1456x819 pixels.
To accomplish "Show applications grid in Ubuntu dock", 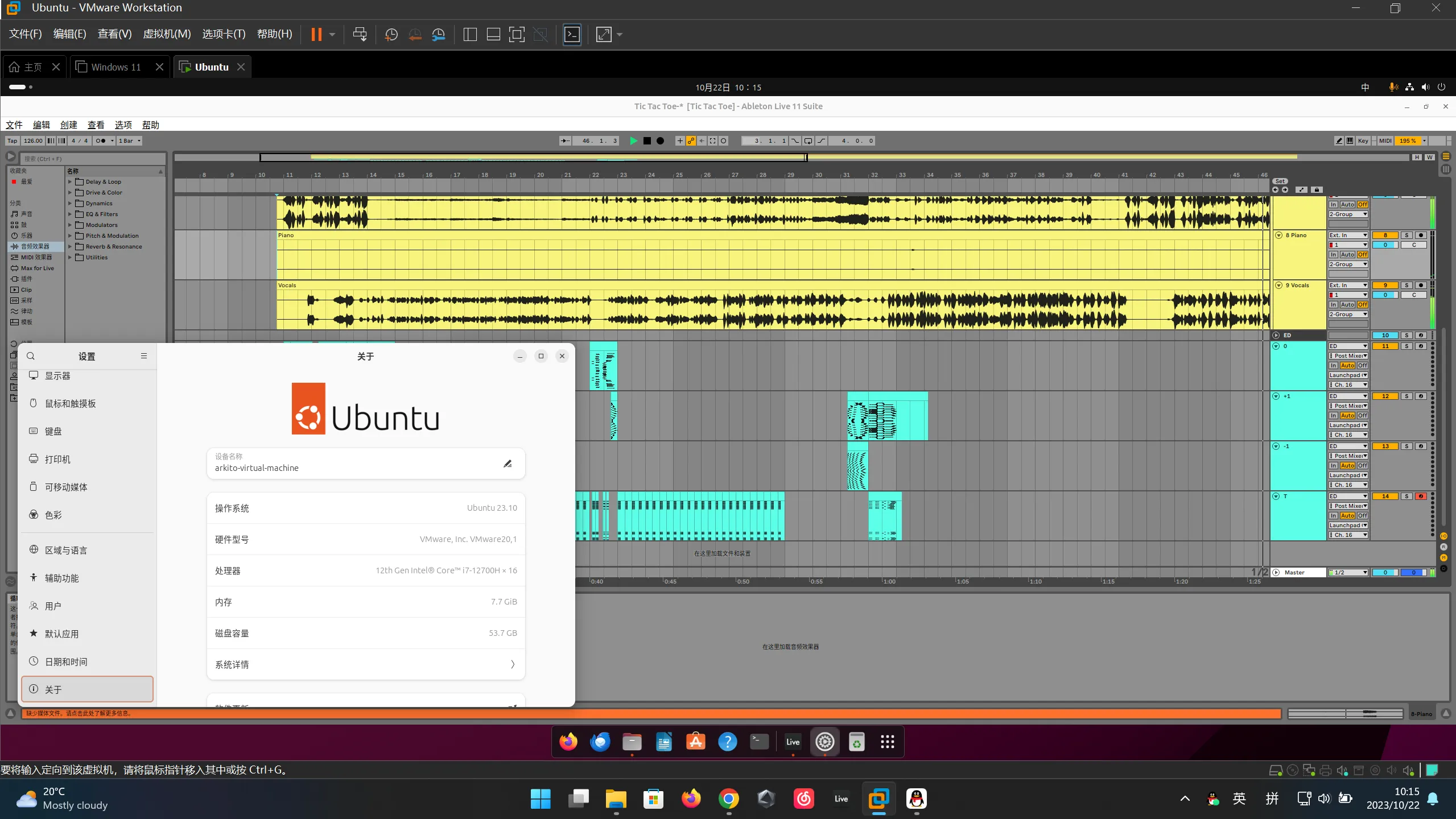I will (888, 742).
